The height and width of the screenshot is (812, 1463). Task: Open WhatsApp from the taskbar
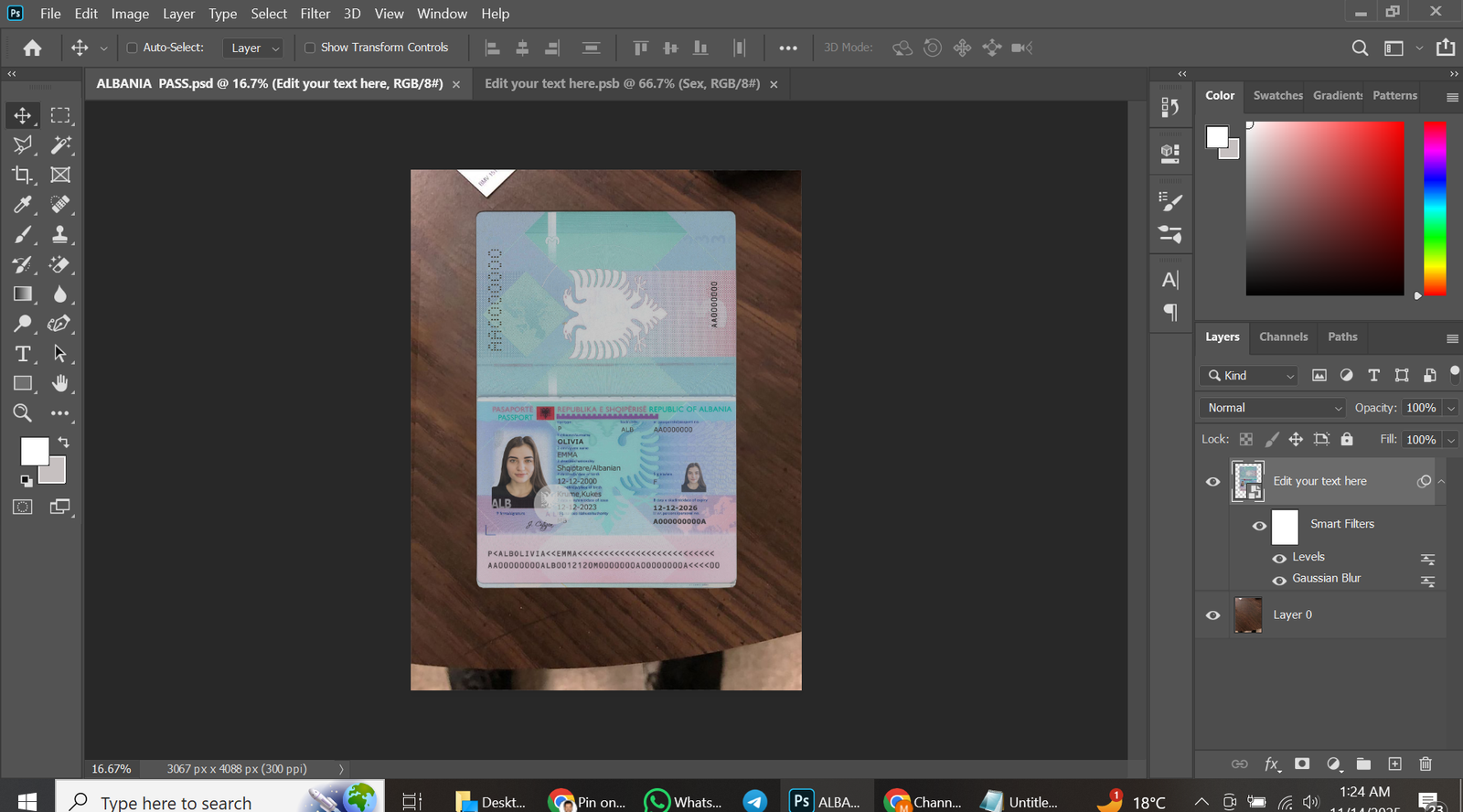[683, 801]
